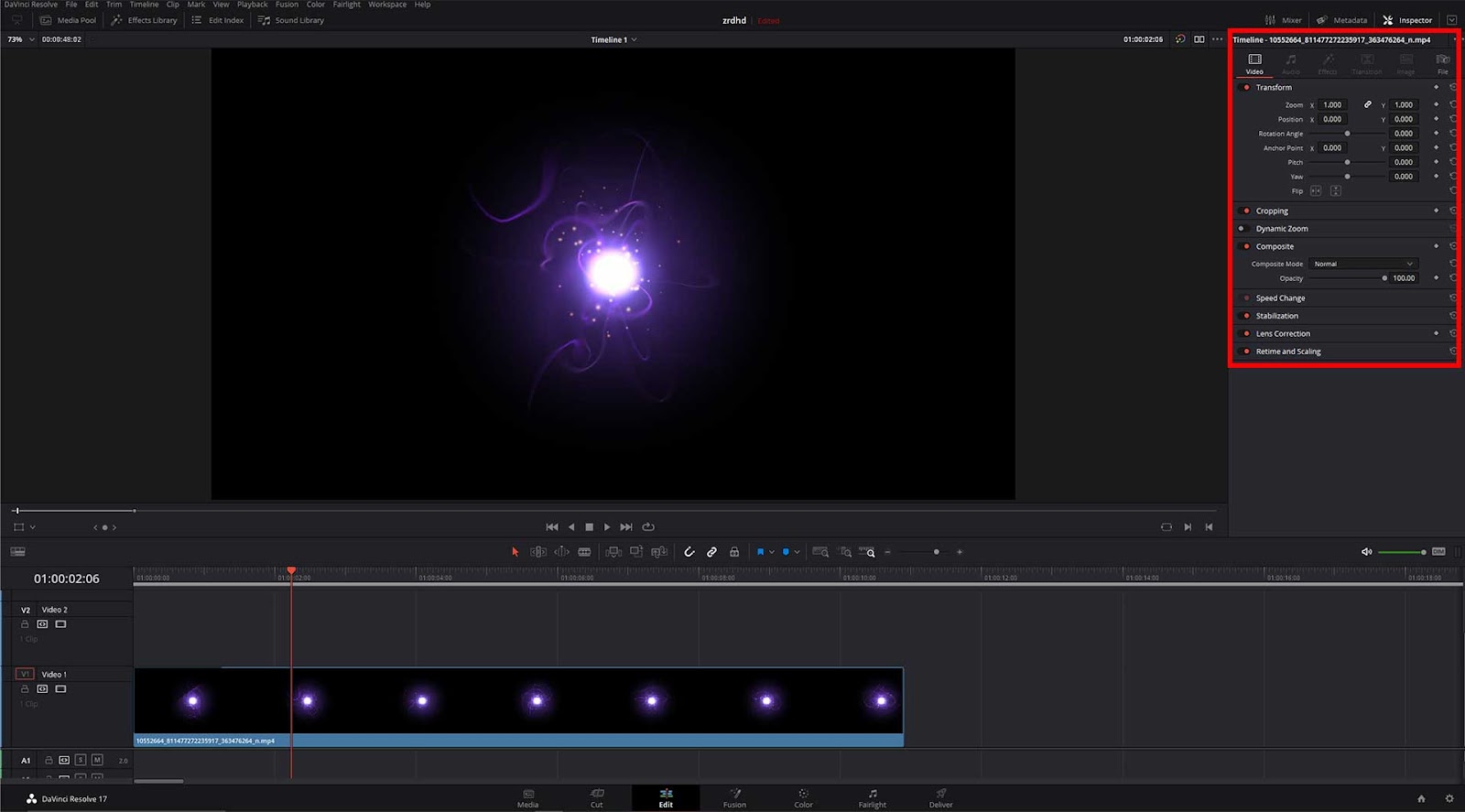Click the Overwrite Clip icon
Screen dimensions: 1465x812
point(636,552)
